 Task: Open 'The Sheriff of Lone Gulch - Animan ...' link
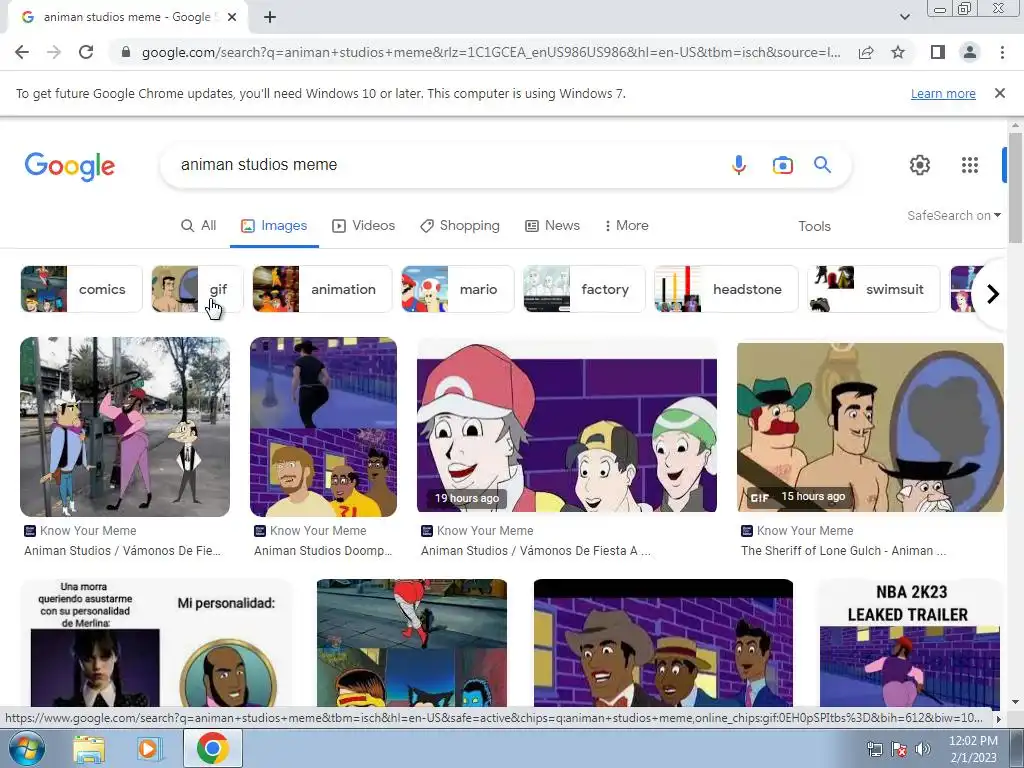[843, 551]
